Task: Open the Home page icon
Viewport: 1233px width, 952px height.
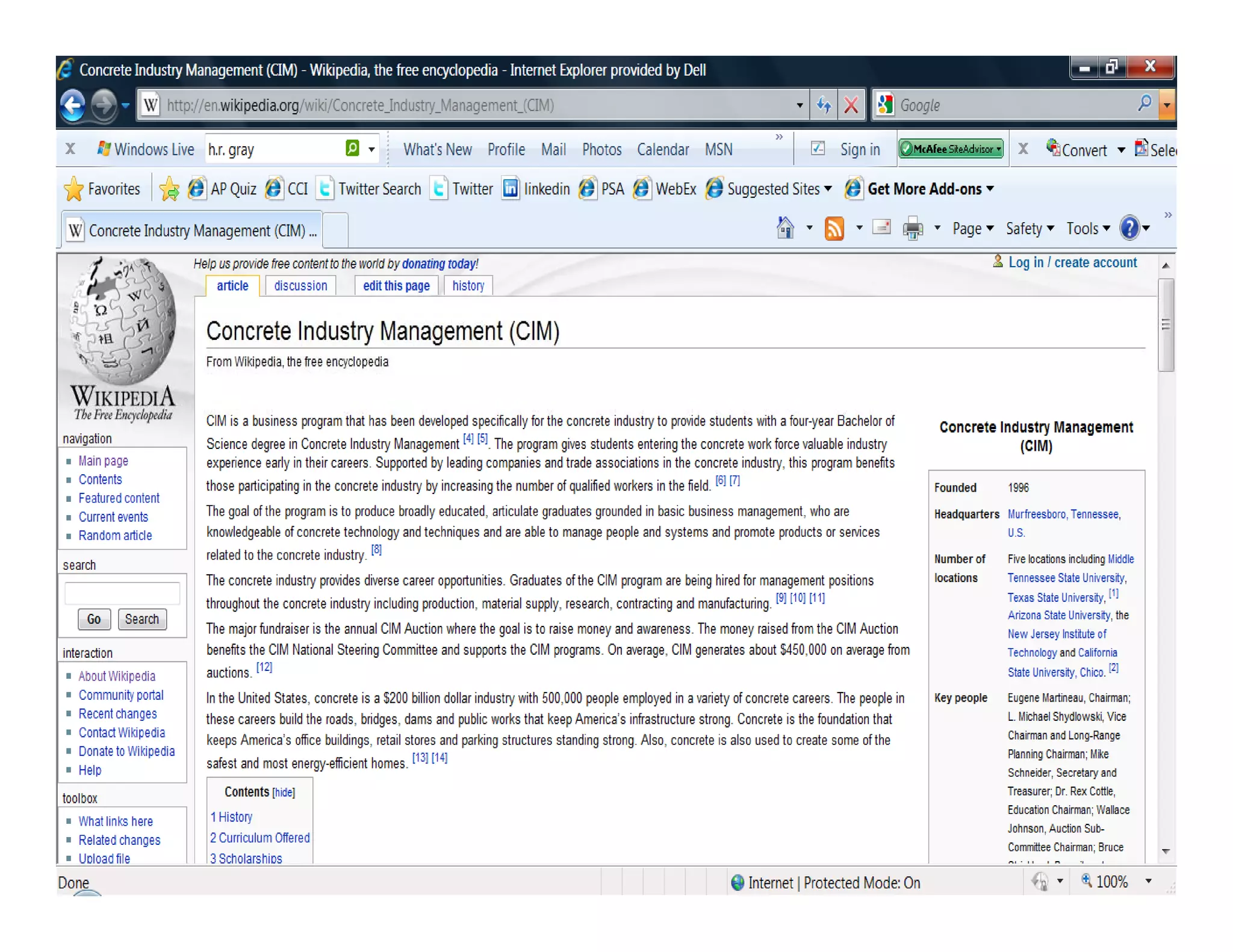Action: click(x=785, y=229)
